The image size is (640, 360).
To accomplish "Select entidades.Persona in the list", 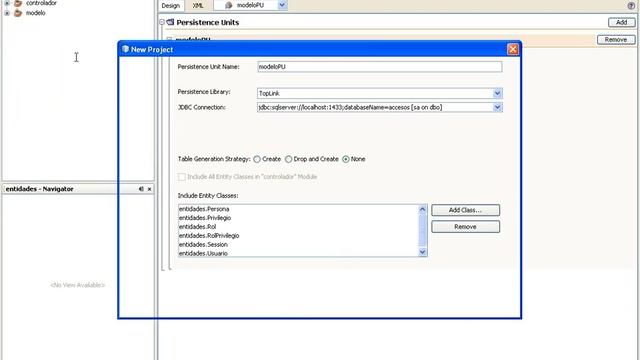I will 299,209.
